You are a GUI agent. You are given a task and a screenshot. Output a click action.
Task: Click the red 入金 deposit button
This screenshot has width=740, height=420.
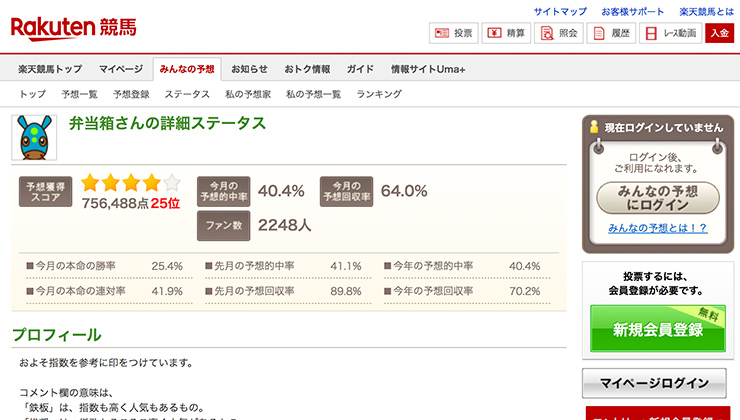click(x=719, y=33)
